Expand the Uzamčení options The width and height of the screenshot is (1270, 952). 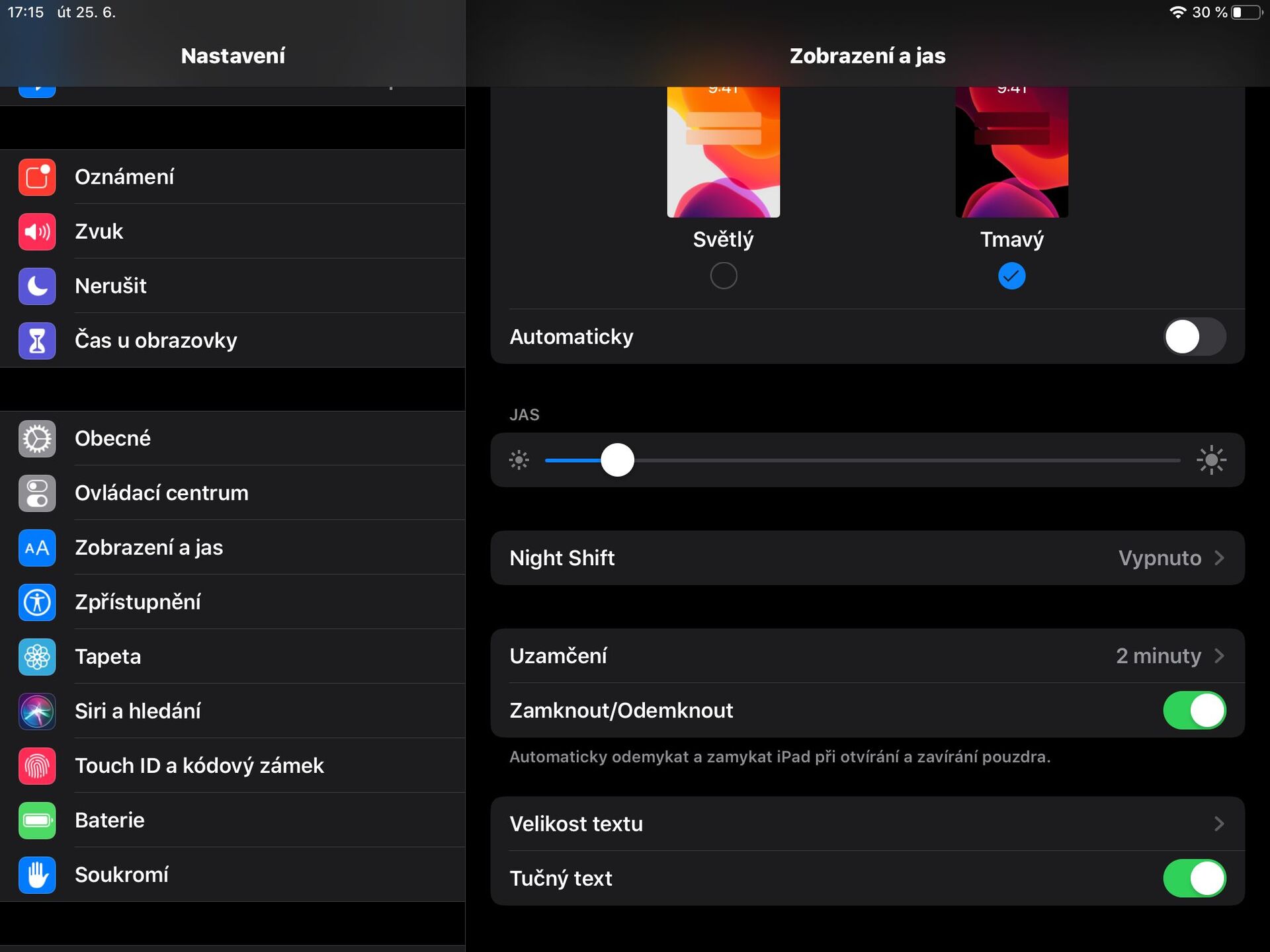pyautogui.click(x=1220, y=655)
